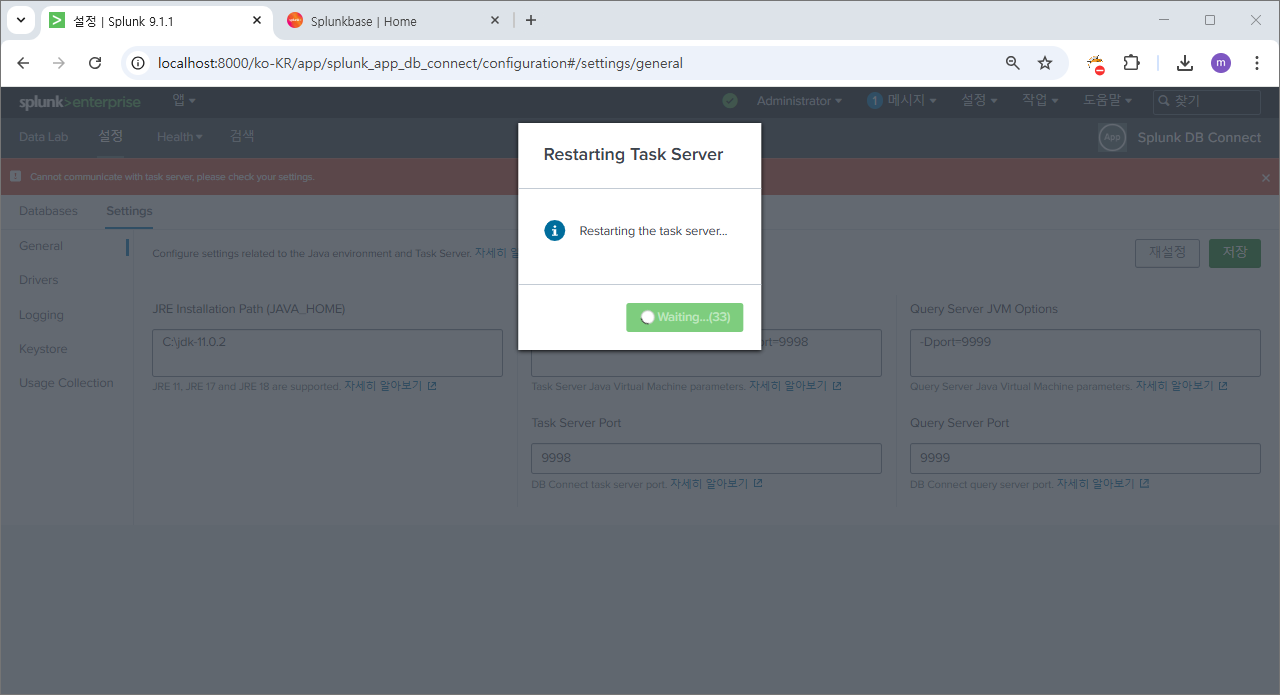Open the blocked extension icon in toolbar
Viewport: 1280px width, 695px height.
tap(1096, 63)
